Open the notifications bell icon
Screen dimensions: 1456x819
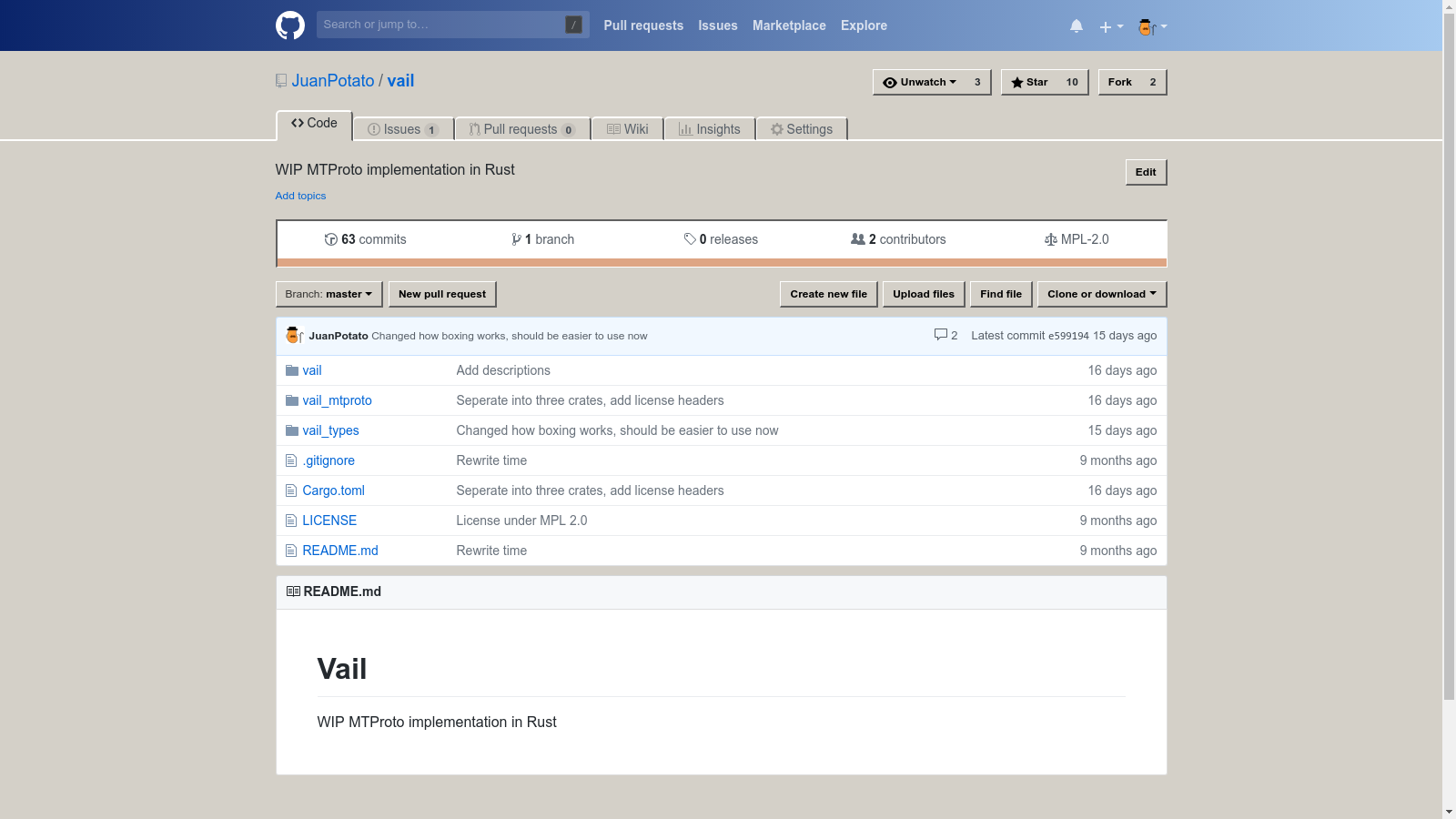tap(1077, 26)
